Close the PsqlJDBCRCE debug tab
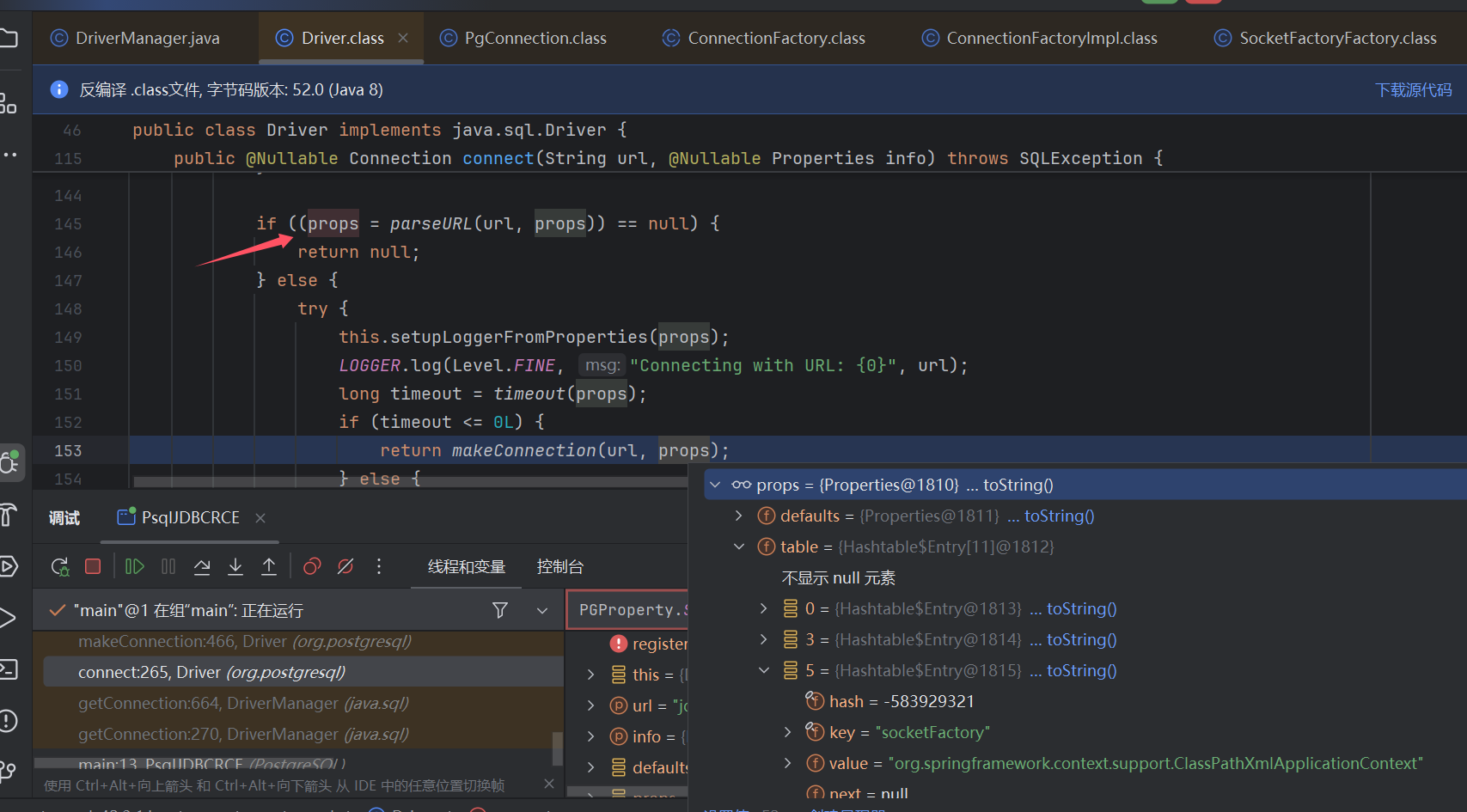This screenshot has height=812, width=1467. click(x=260, y=517)
